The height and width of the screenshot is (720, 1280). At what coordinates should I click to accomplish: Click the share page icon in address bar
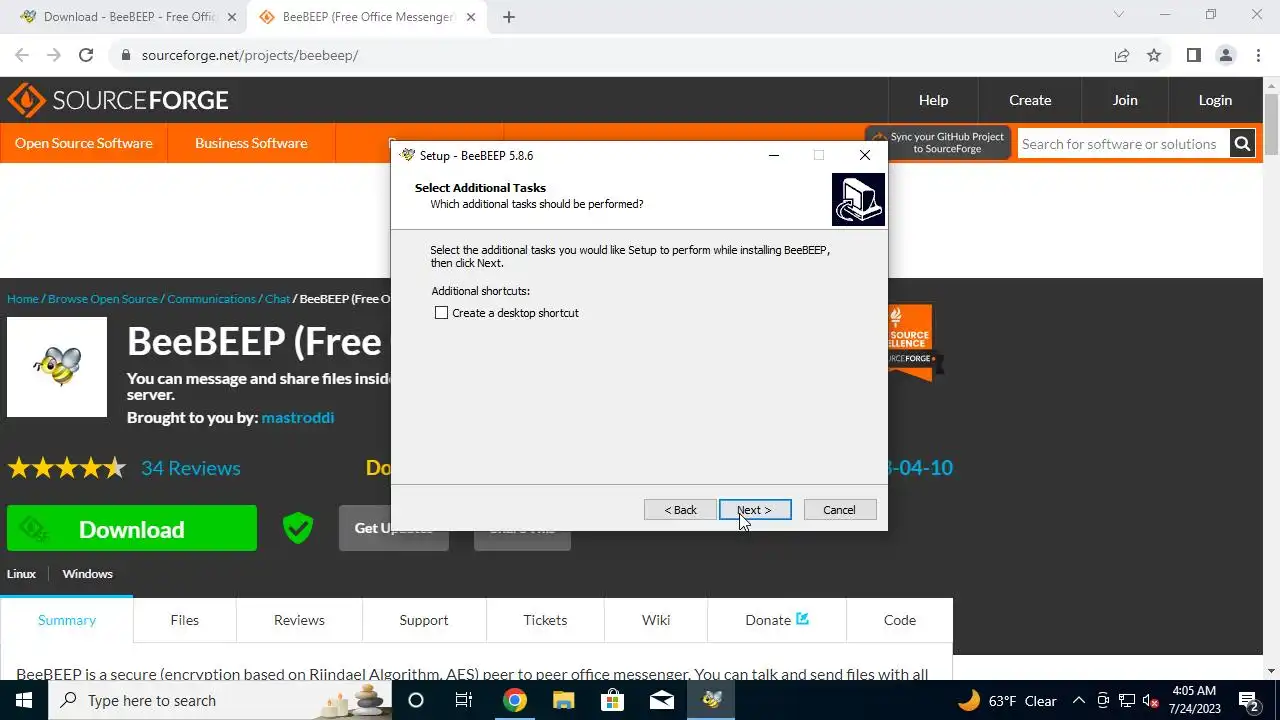tap(1122, 55)
